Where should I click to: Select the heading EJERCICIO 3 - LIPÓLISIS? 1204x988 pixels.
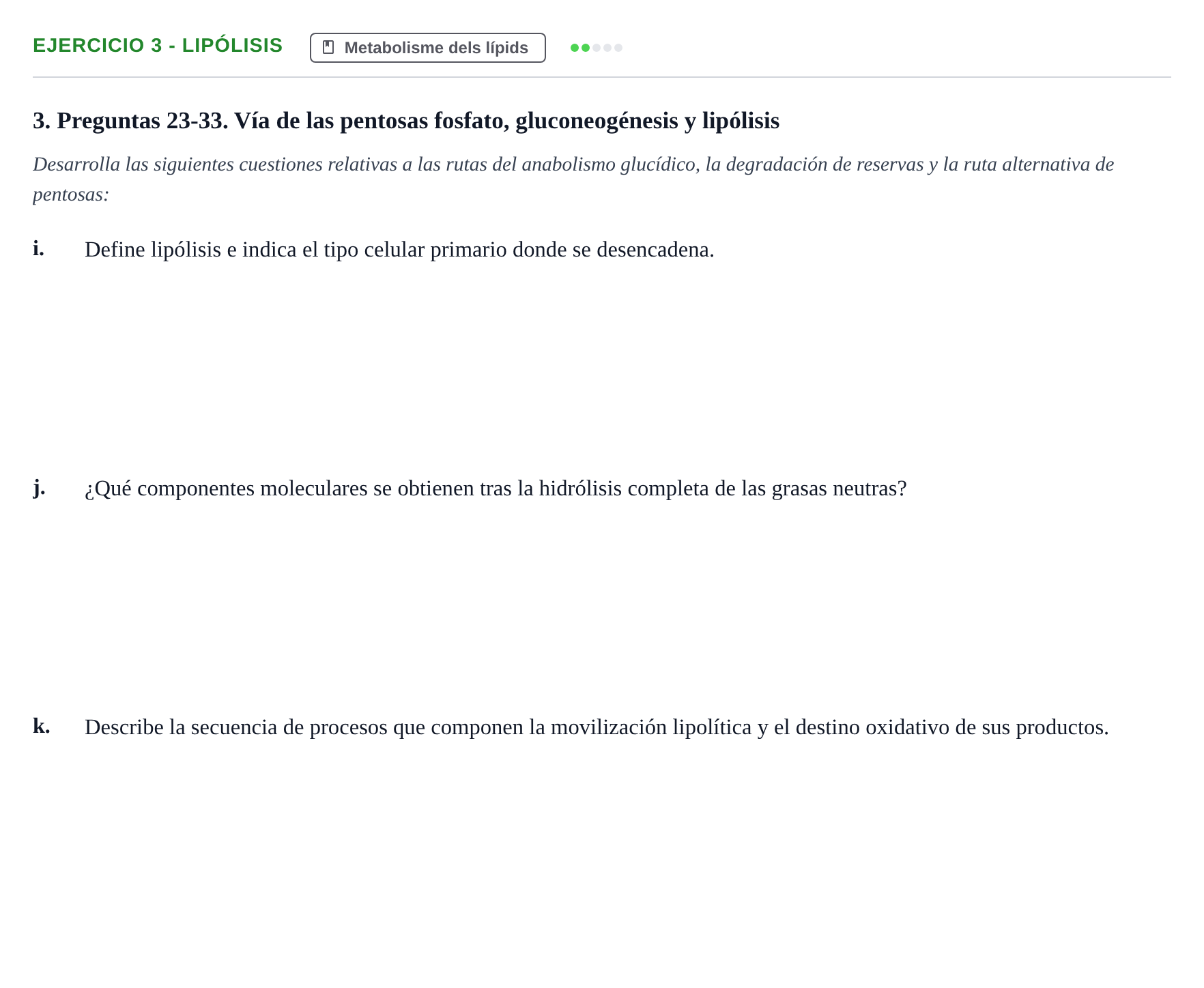click(x=158, y=46)
